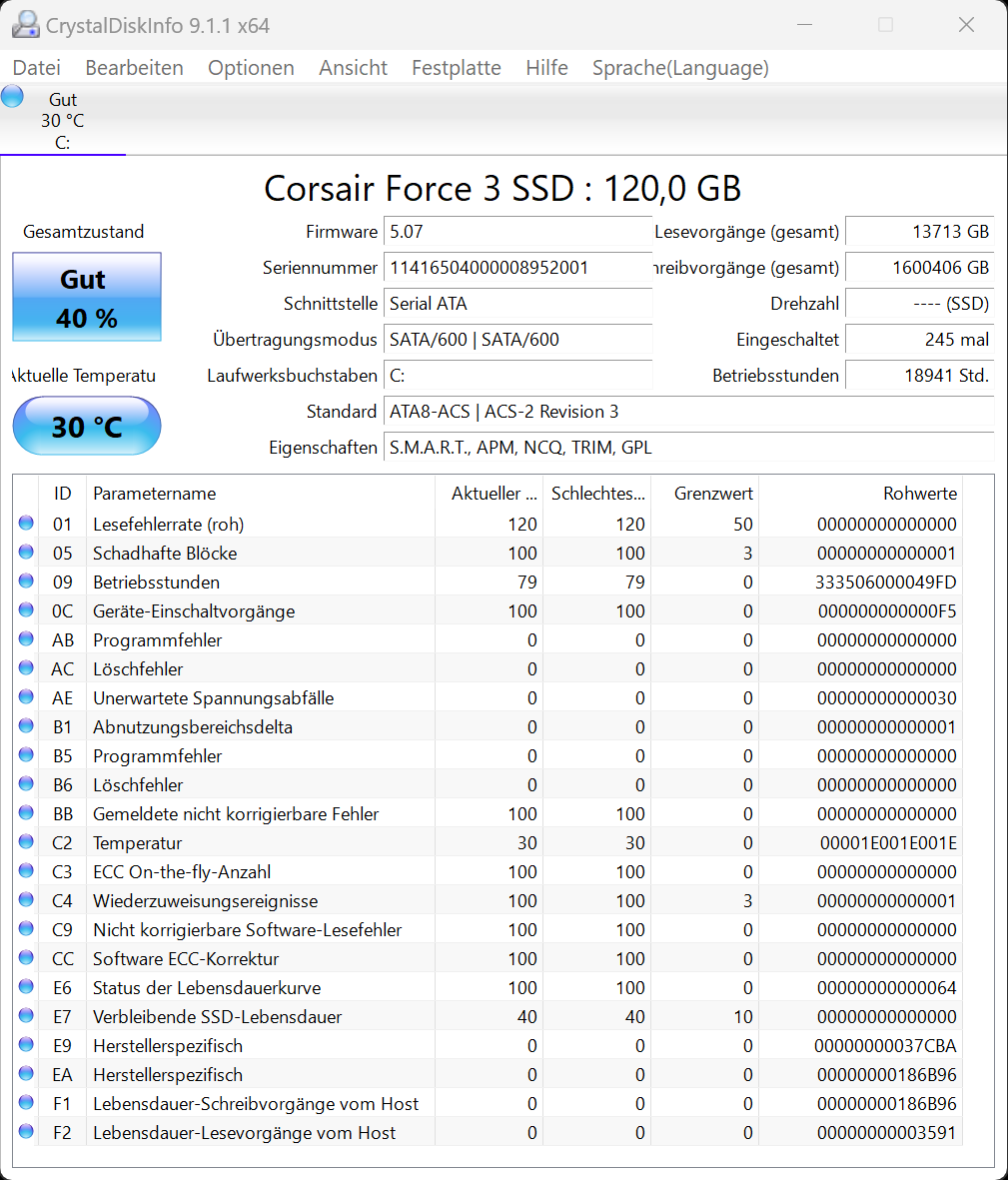Viewport: 1008px width, 1180px height.
Task: Click the Aktueller column header
Action: tap(489, 494)
